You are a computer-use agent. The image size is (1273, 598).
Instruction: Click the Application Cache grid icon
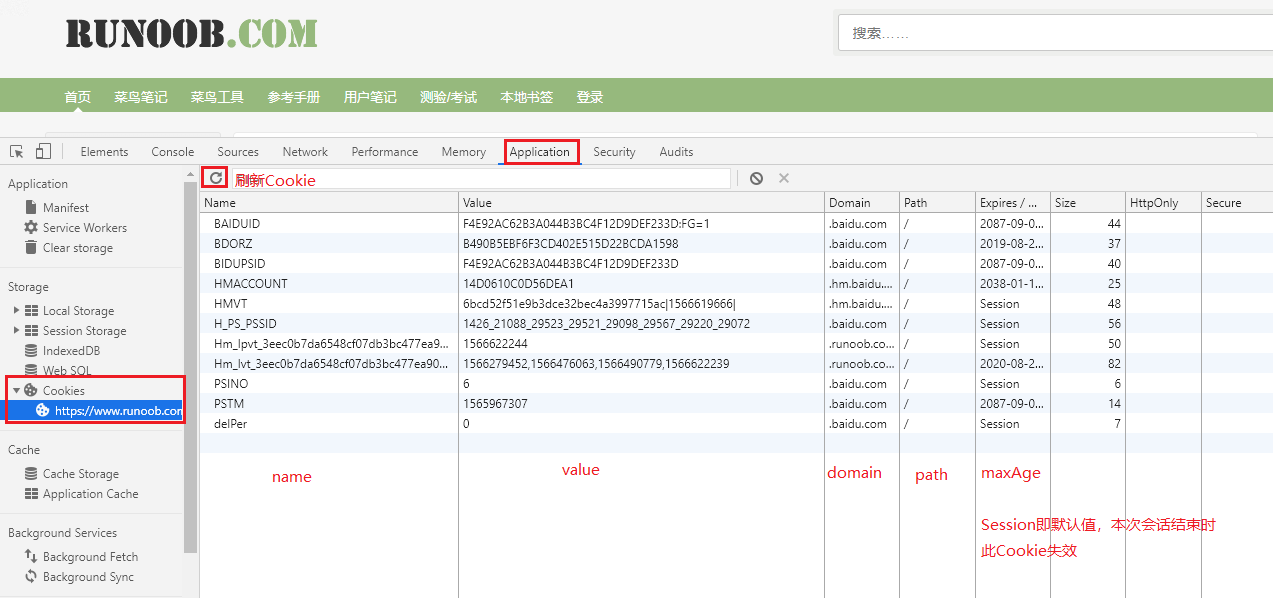pos(32,494)
